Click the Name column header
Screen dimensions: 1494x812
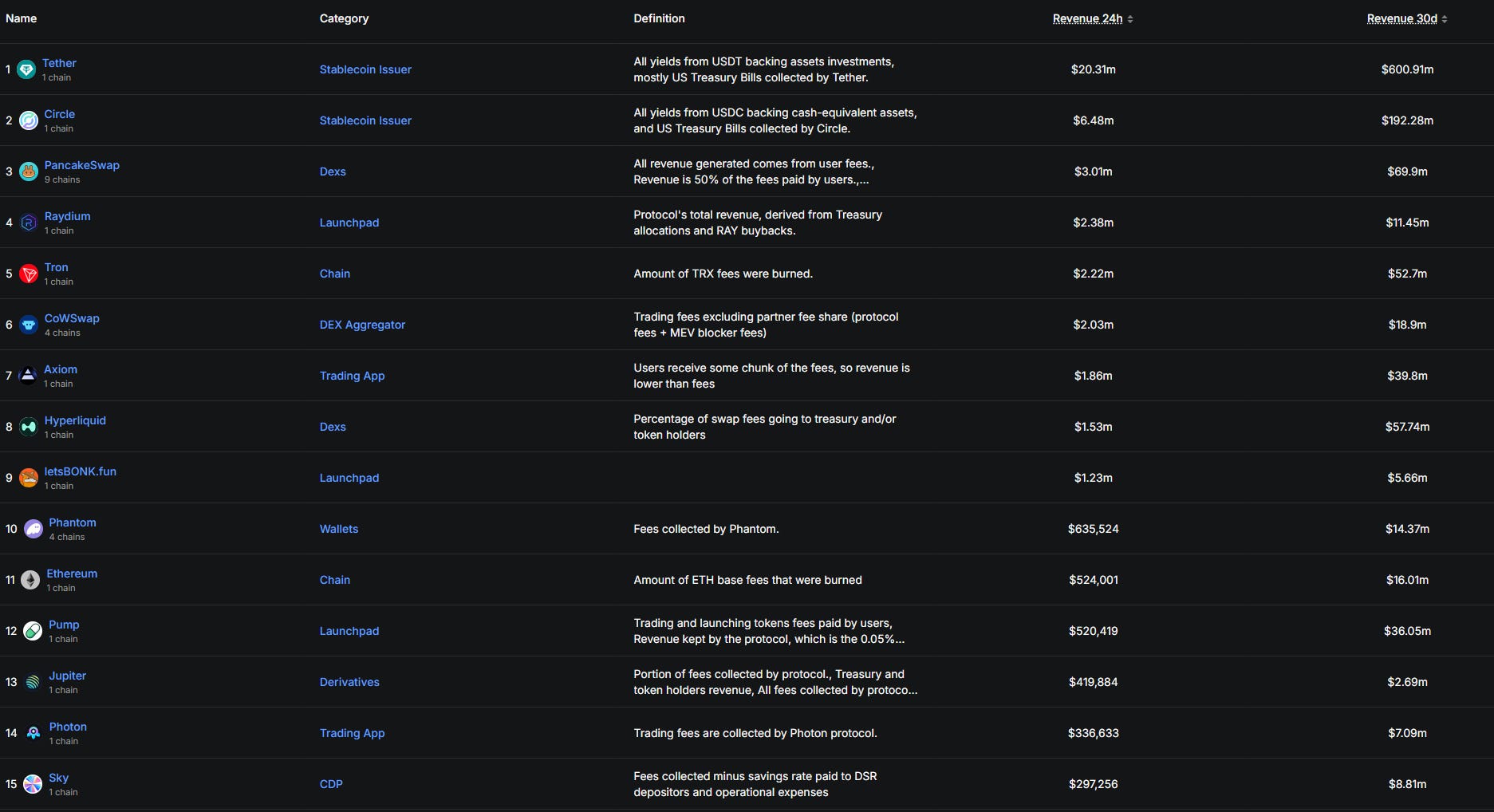point(22,18)
